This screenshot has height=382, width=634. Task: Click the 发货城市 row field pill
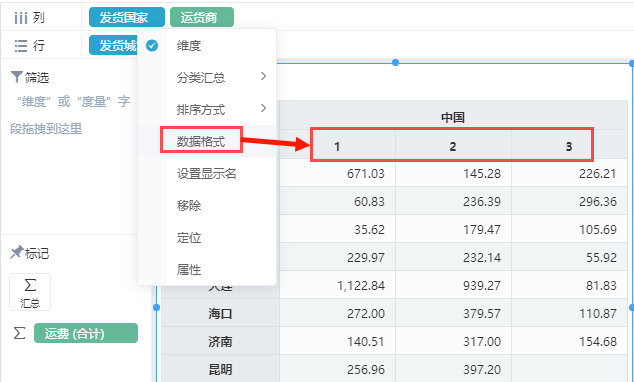113,45
